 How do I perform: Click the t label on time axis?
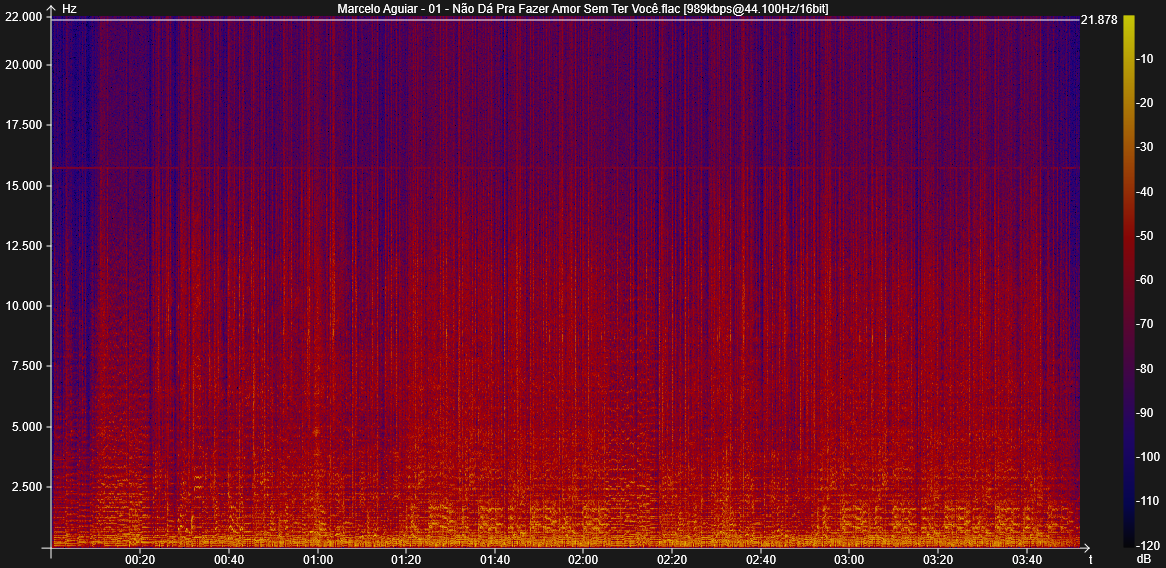pyautogui.click(x=1090, y=558)
